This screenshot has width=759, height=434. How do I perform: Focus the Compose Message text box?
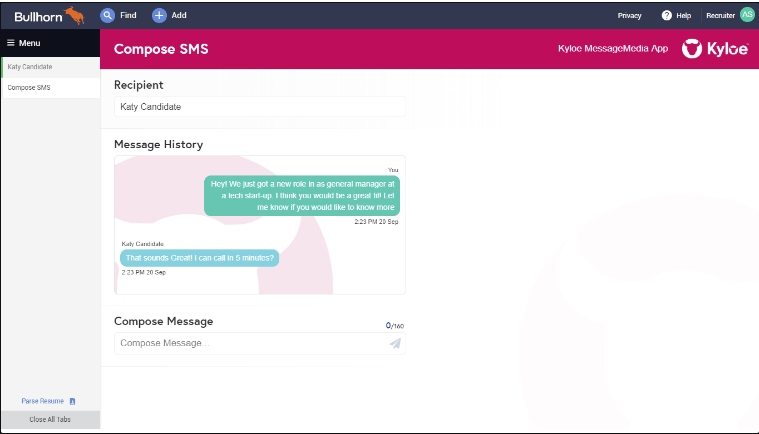point(250,343)
